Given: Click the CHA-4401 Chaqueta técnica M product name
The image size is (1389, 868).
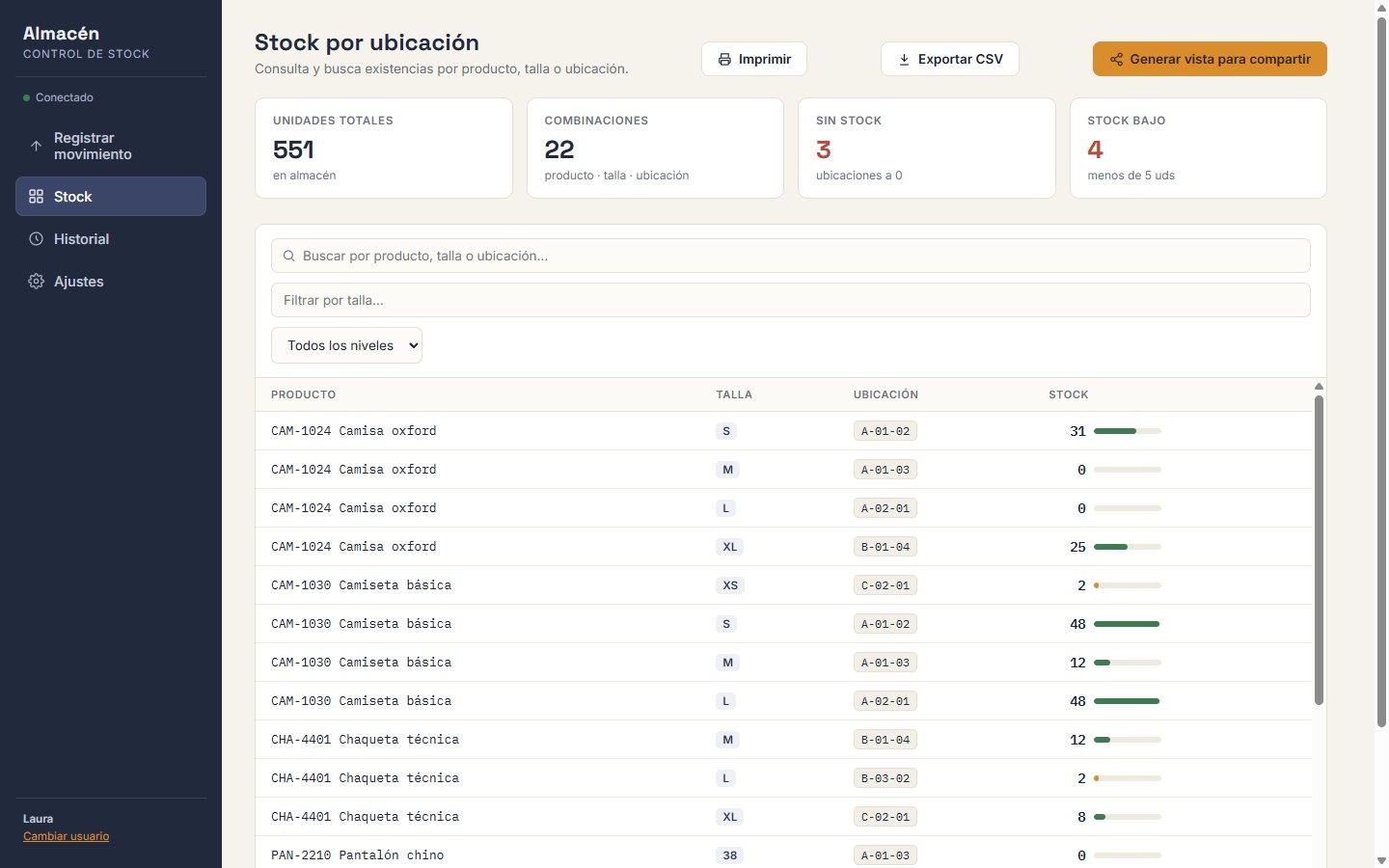Looking at the screenshot, I should (366, 740).
